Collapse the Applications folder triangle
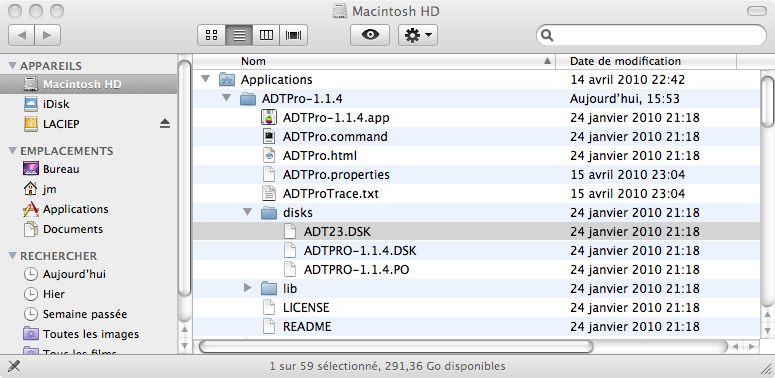The width and height of the screenshot is (775, 378). 206,79
